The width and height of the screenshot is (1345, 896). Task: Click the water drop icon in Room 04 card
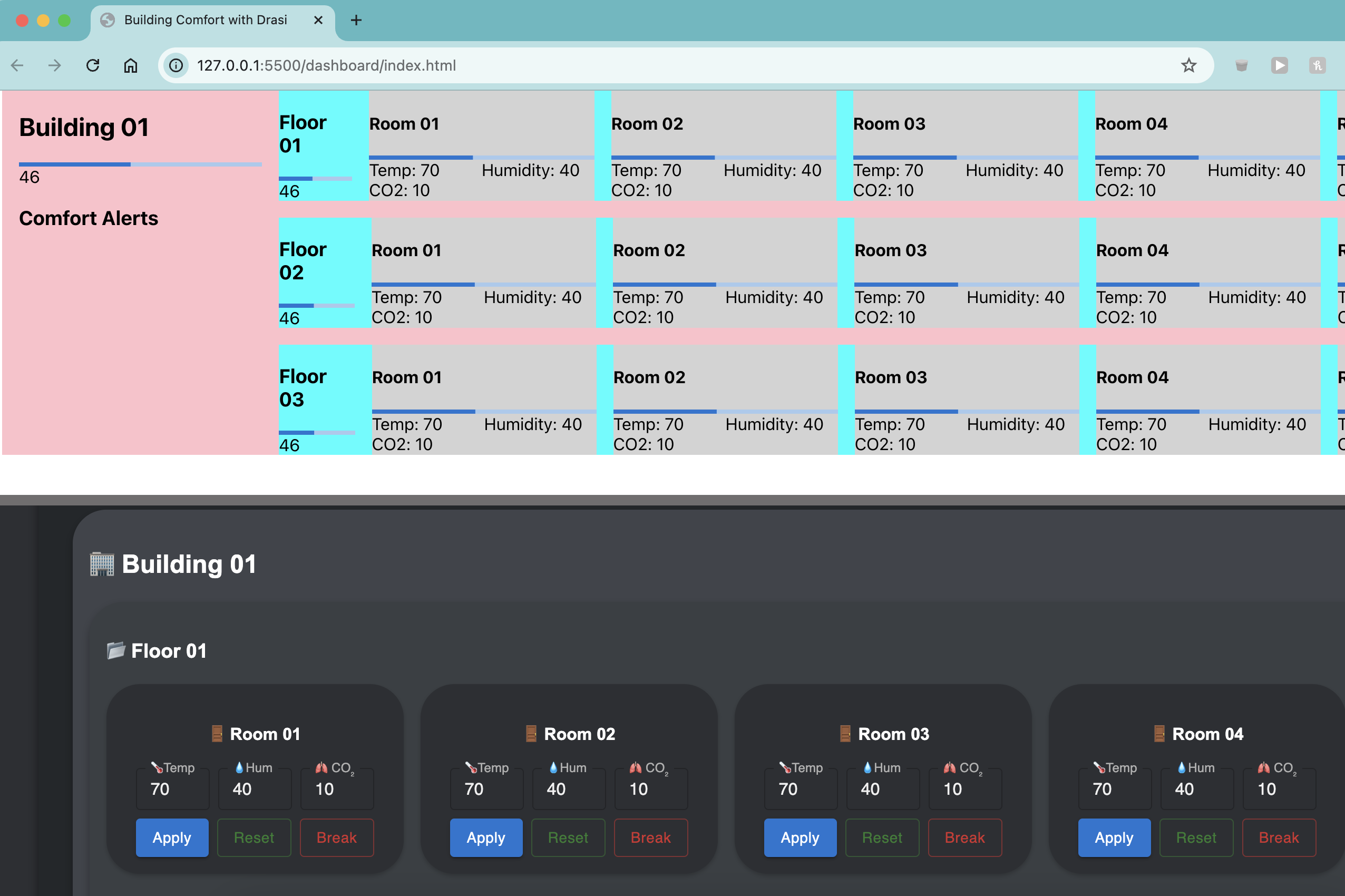tap(1182, 767)
